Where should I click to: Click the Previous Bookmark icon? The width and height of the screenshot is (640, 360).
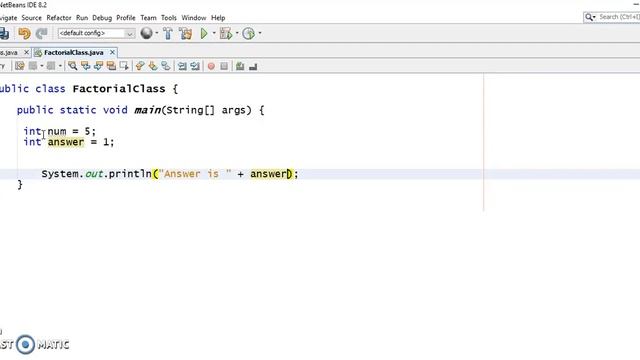click(140, 66)
